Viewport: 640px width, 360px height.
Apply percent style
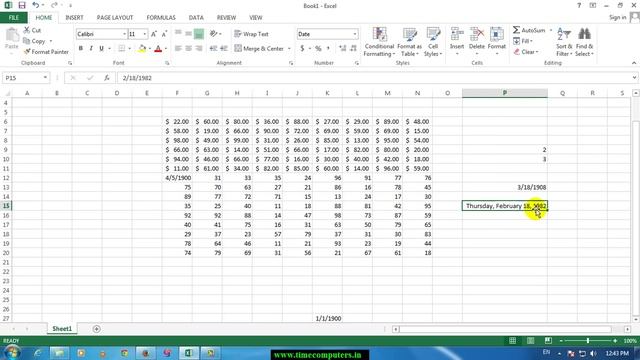318,49
